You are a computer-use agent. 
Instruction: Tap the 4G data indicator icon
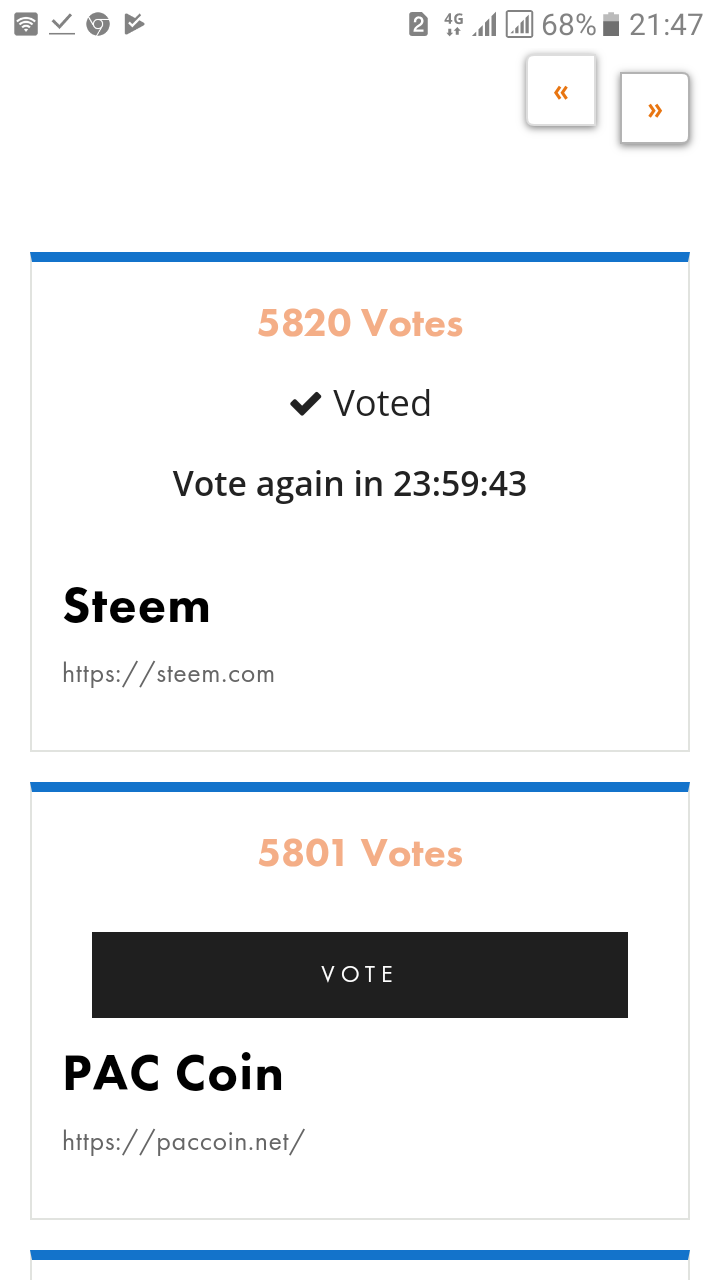click(454, 24)
